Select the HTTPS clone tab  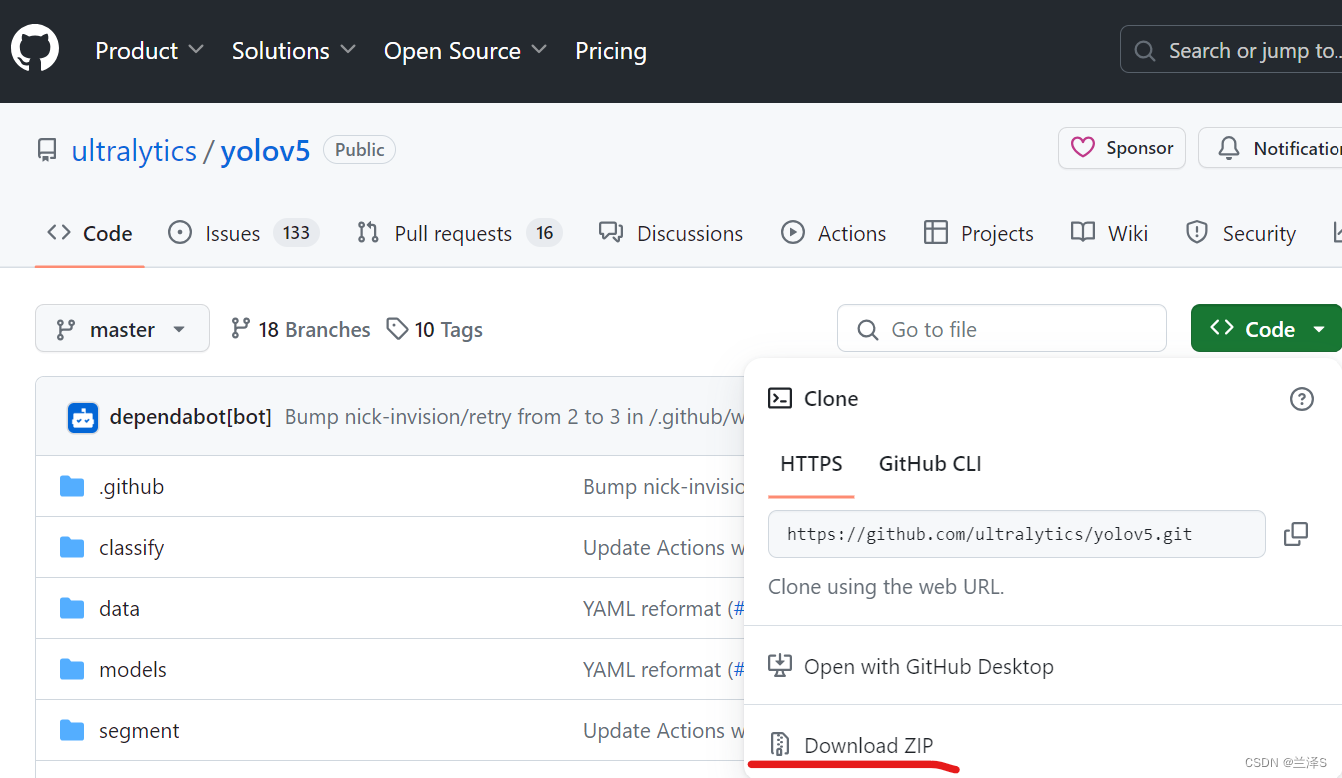[x=811, y=464]
